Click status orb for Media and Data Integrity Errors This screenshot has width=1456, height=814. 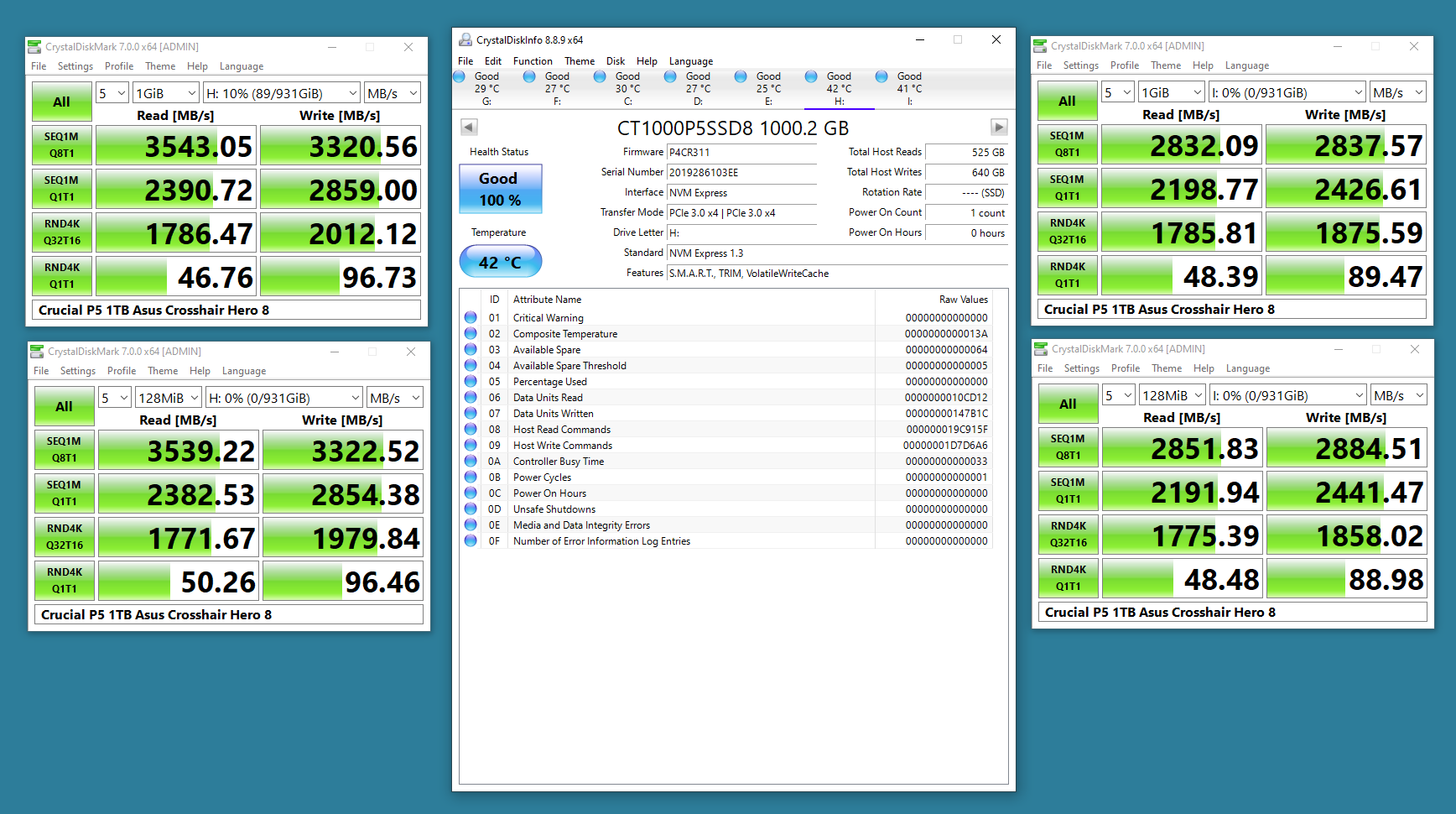tap(471, 524)
